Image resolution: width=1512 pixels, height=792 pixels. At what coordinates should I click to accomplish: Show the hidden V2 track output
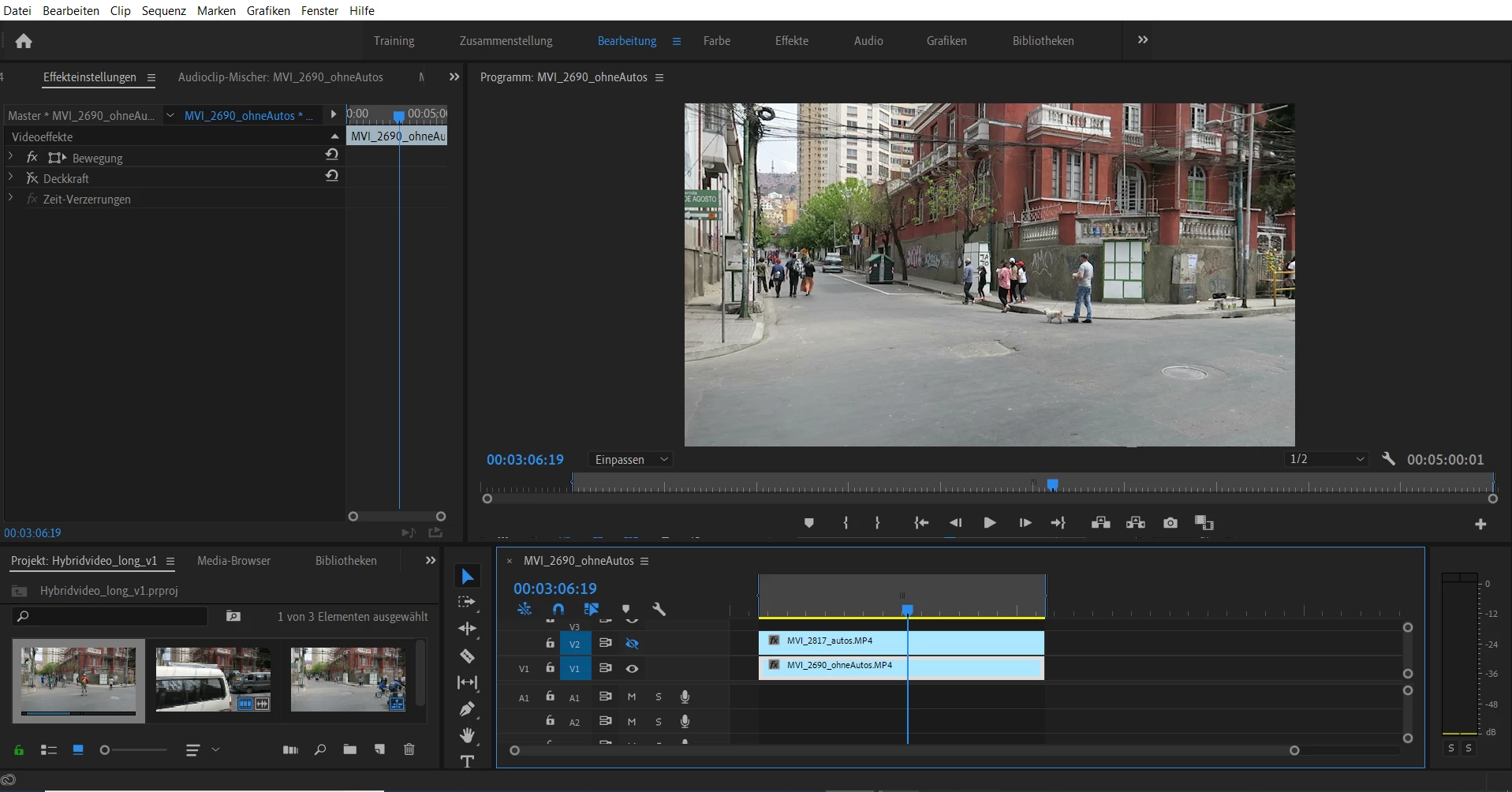coord(632,644)
